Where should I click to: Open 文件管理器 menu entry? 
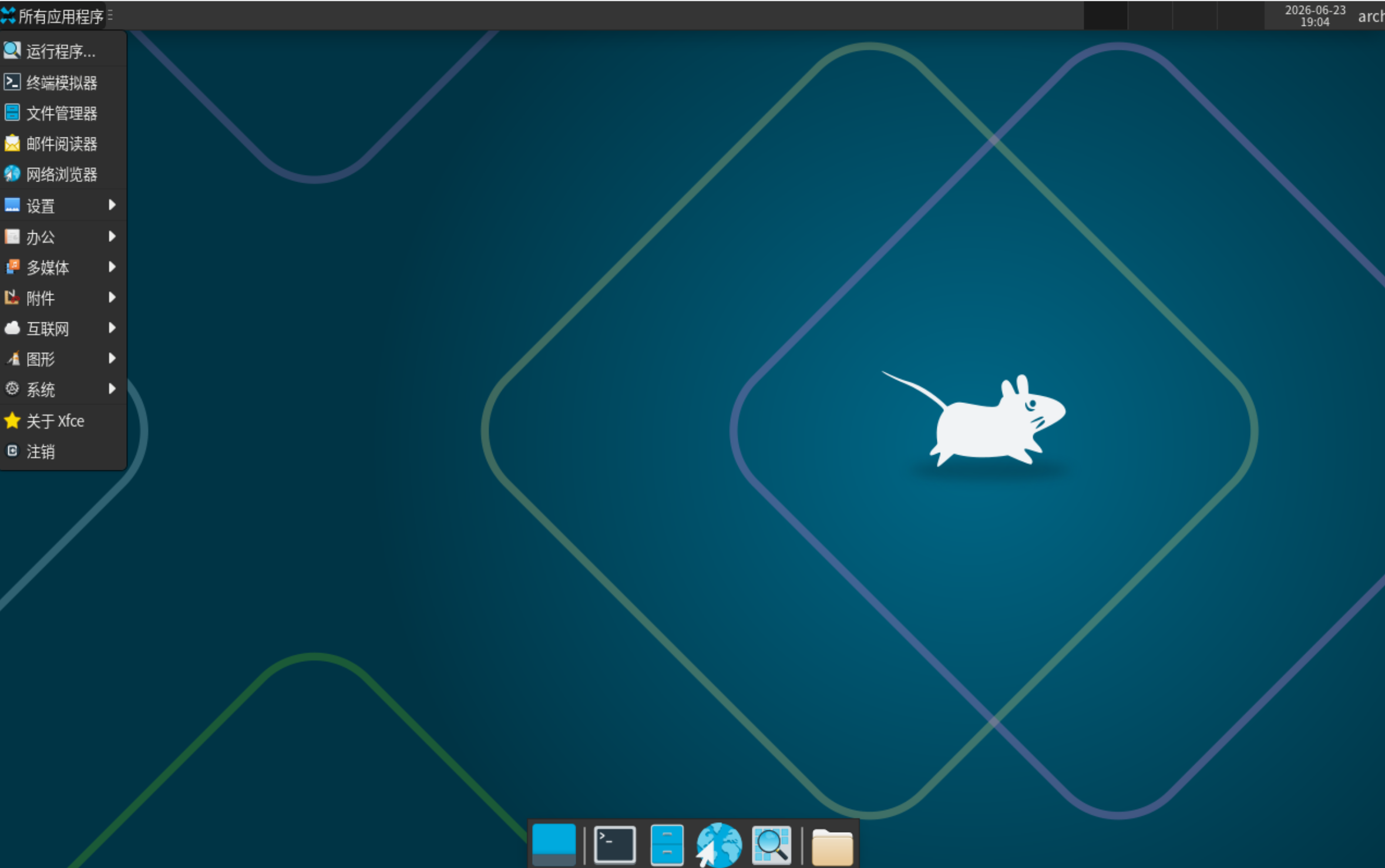pos(63,113)
